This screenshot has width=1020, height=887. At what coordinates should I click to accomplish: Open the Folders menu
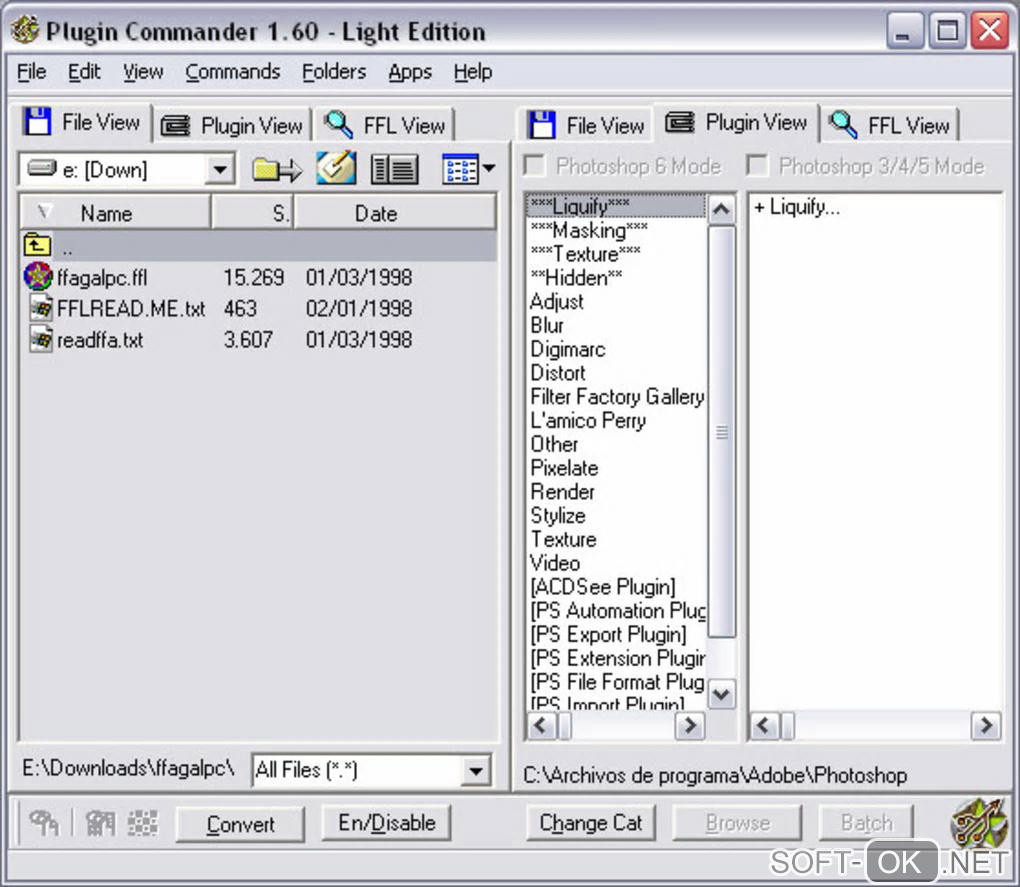pyautogui.click(x=334, y=72)
